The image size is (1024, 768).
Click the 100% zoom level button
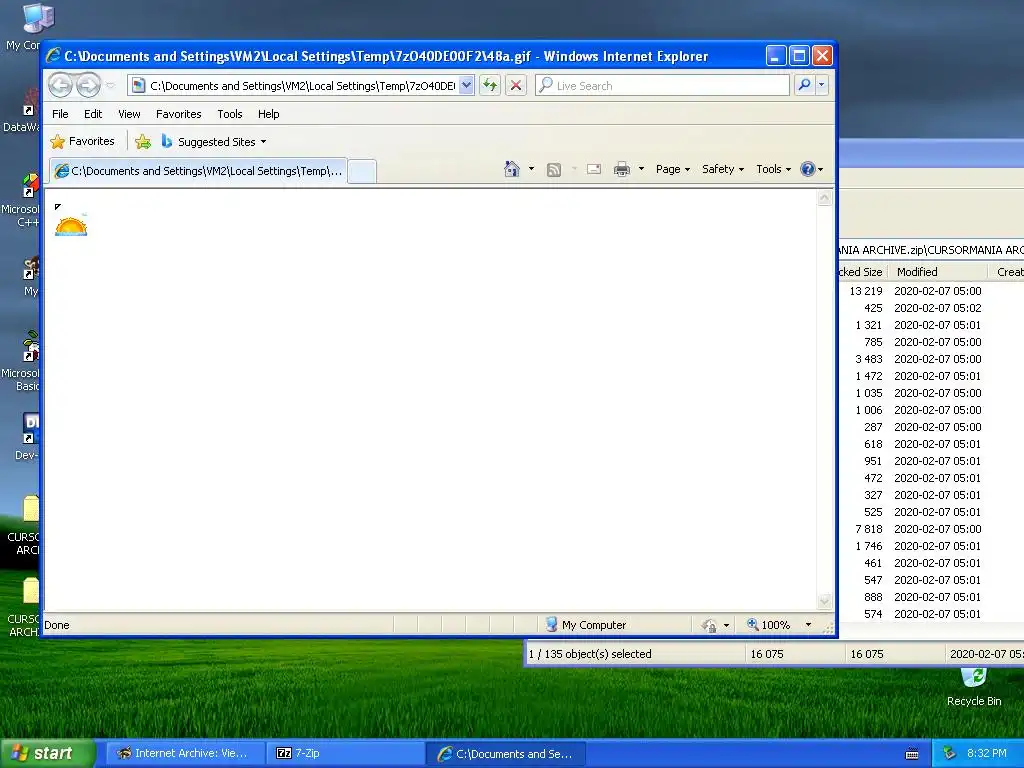769,625
